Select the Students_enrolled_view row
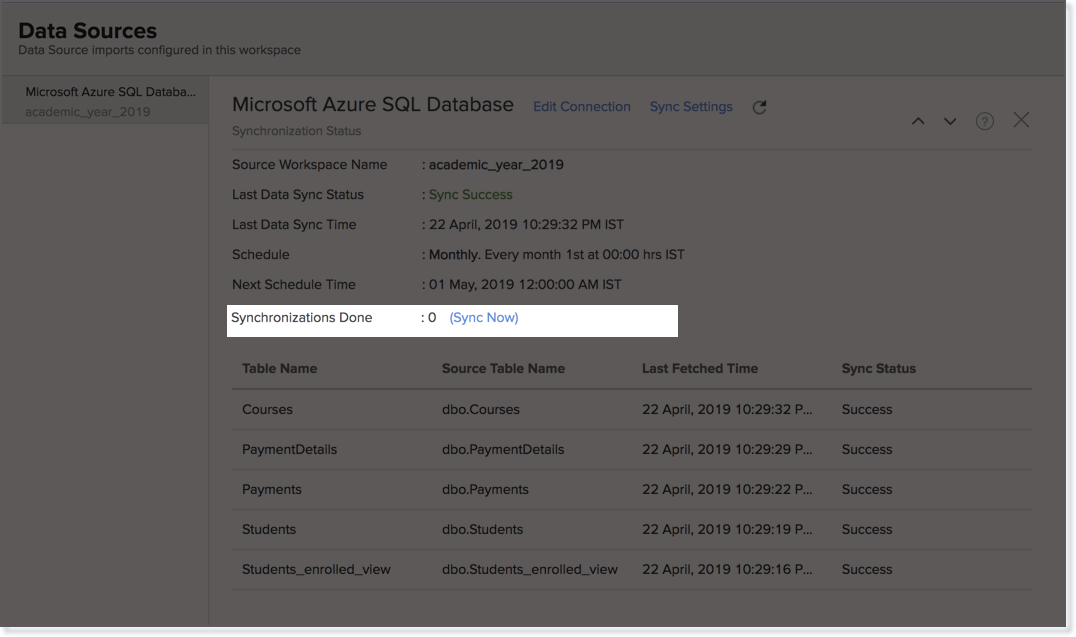Screen dimensions: 1076x637 (316, 569)
